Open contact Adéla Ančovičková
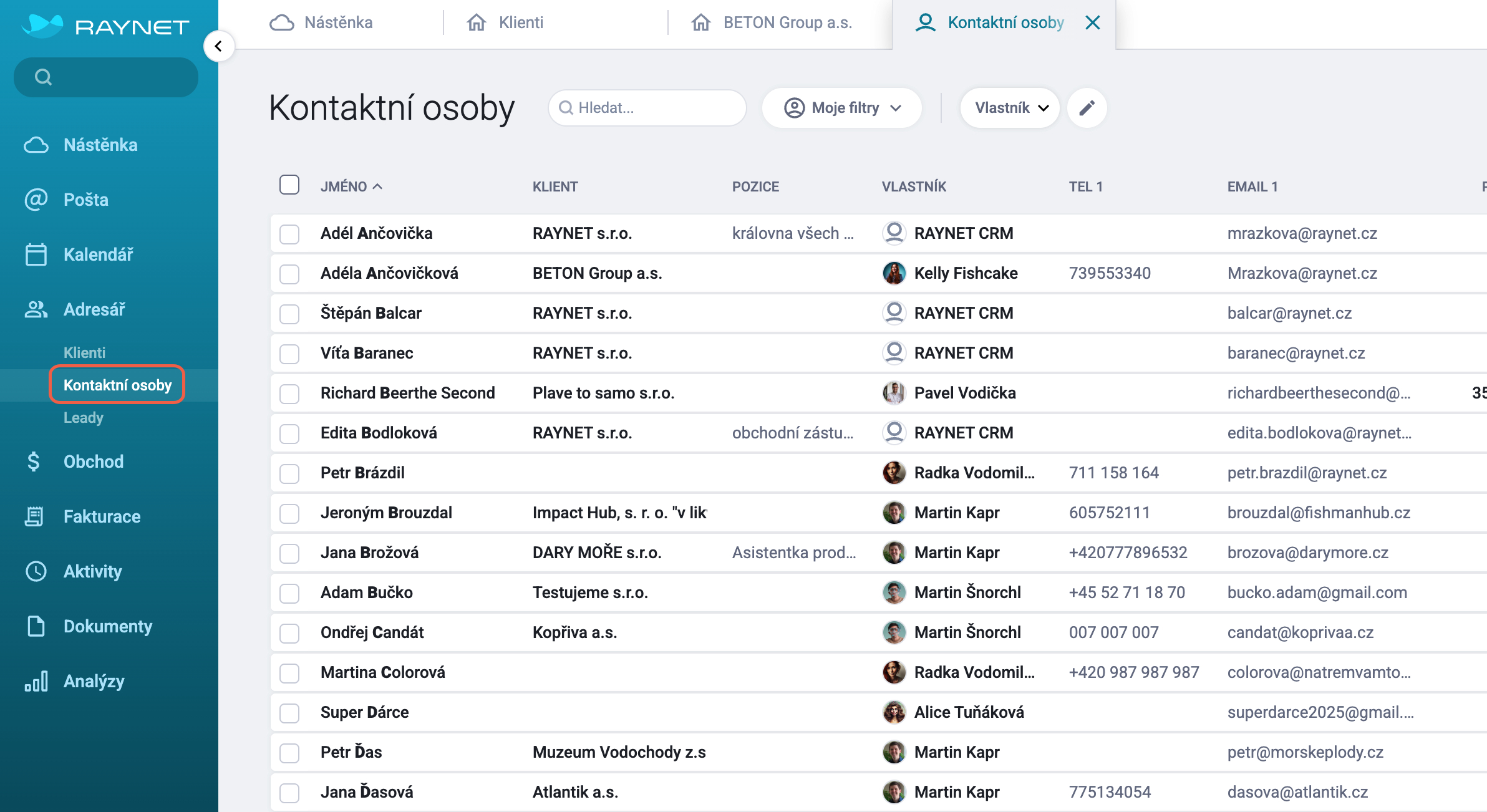The width and height of the screenshot is (1487, 812). click(389, 273)
